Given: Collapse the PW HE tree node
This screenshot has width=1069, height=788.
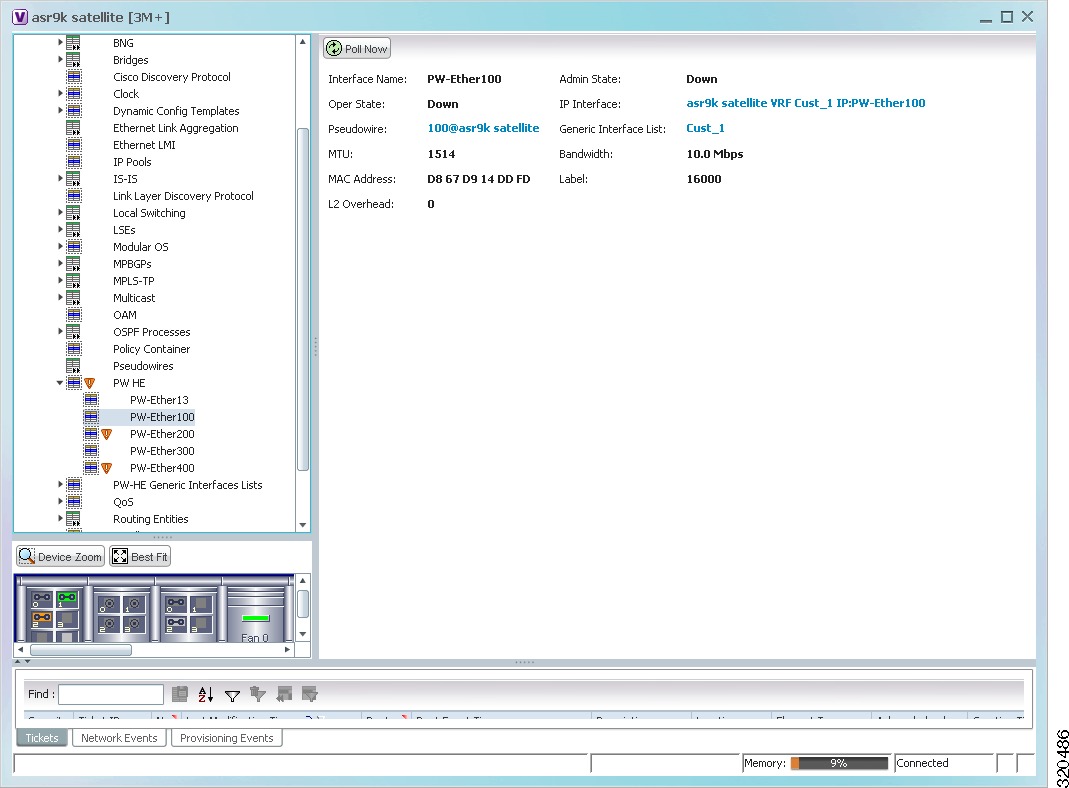Looking at the screenshot, I should pyautogui.click(x=60, y=382).
